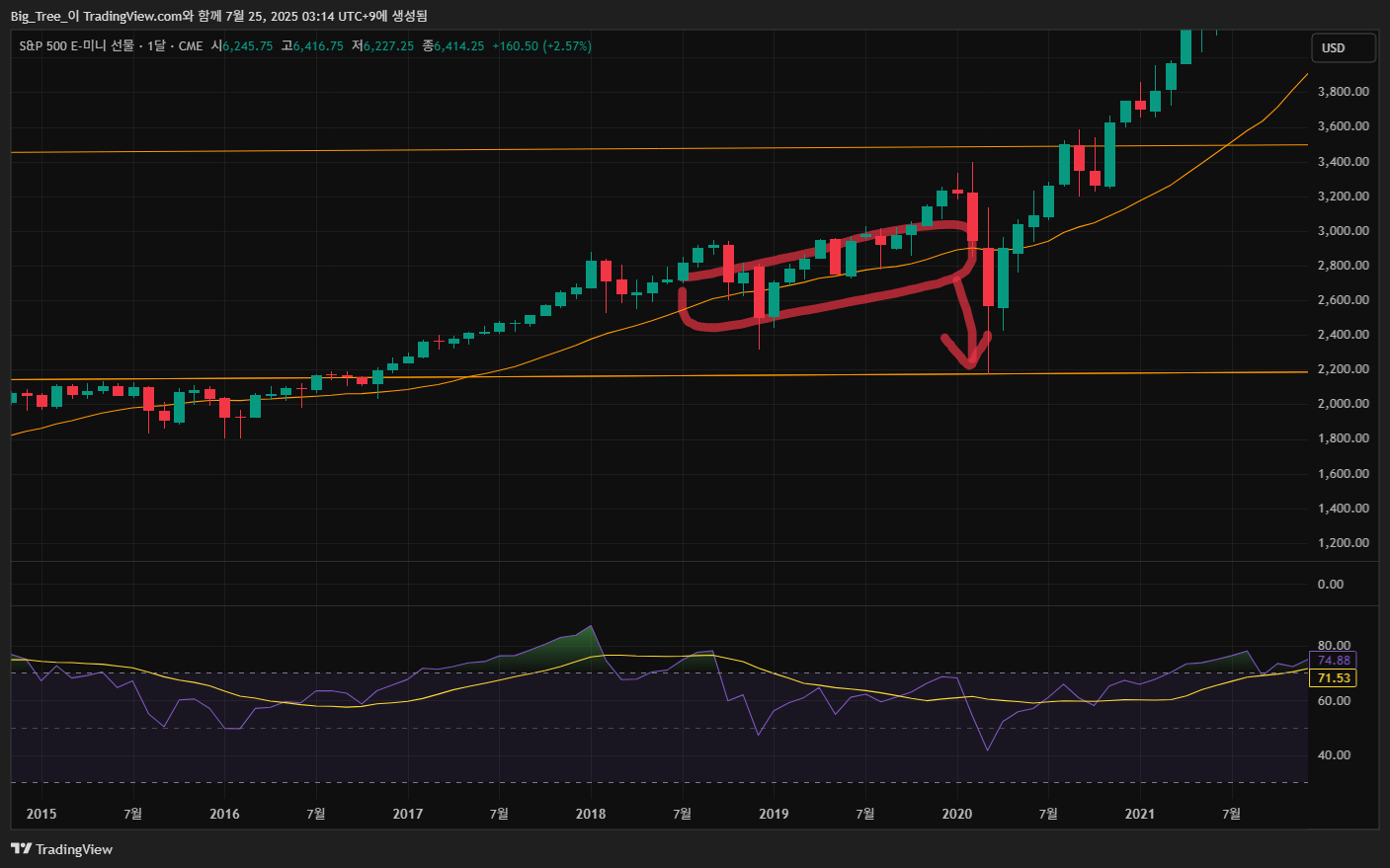Click the 2015 label on the time axis
Screen dimensions: 1390x868
tap(41, 814)
